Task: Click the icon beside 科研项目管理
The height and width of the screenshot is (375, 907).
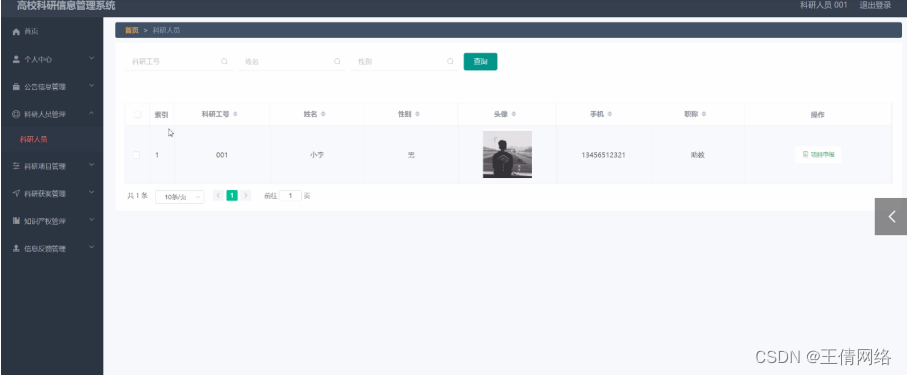Action: (16, 166)
